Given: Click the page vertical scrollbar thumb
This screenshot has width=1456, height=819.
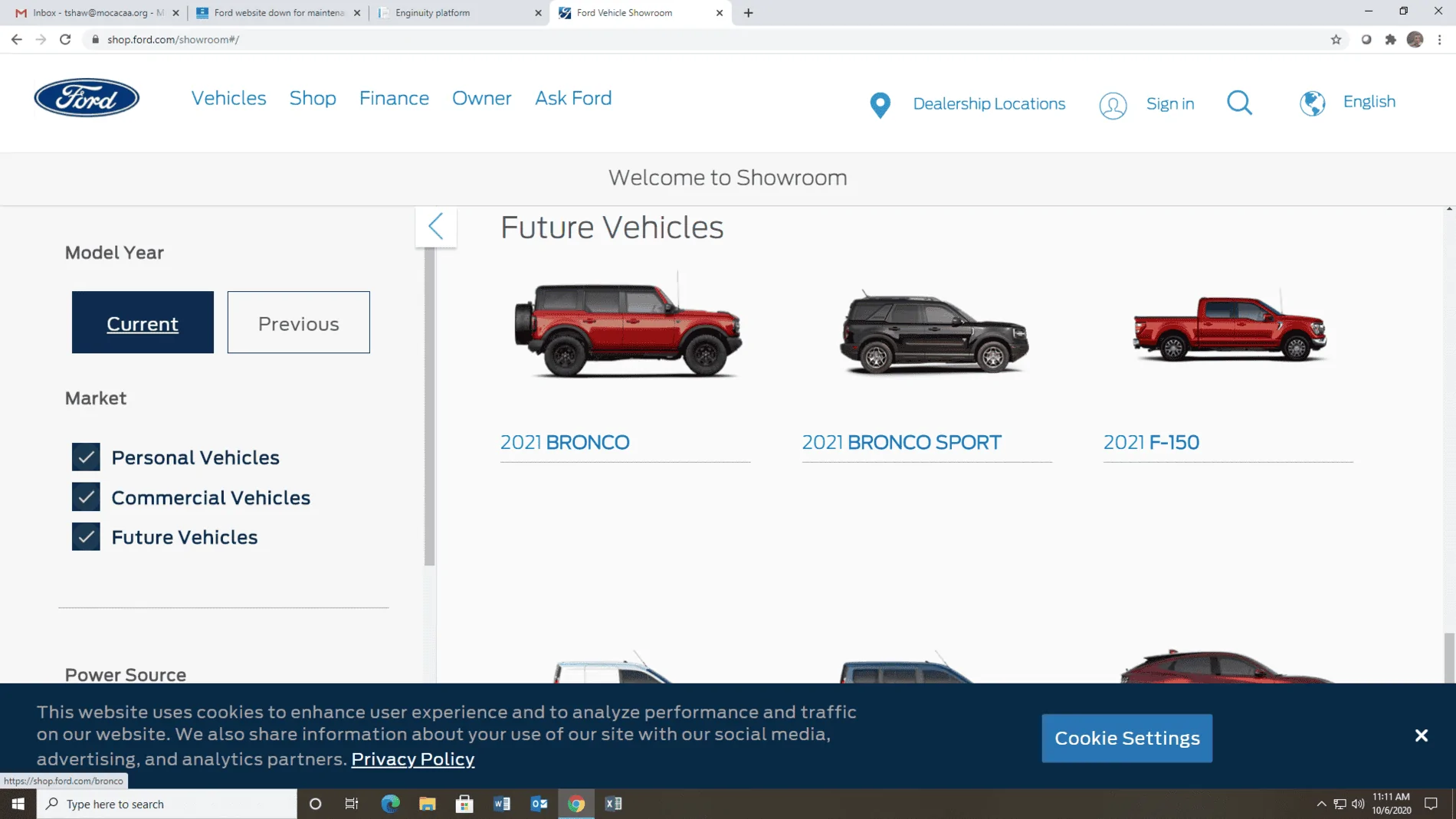Looking at the screenshot, I should 1449,657.
